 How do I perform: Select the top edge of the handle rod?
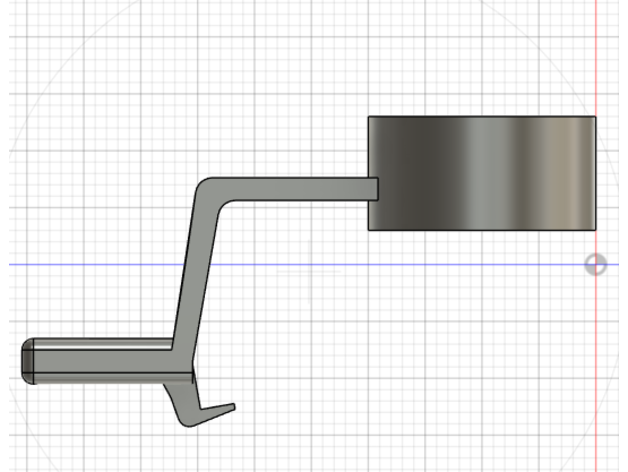tap(100, 340)
